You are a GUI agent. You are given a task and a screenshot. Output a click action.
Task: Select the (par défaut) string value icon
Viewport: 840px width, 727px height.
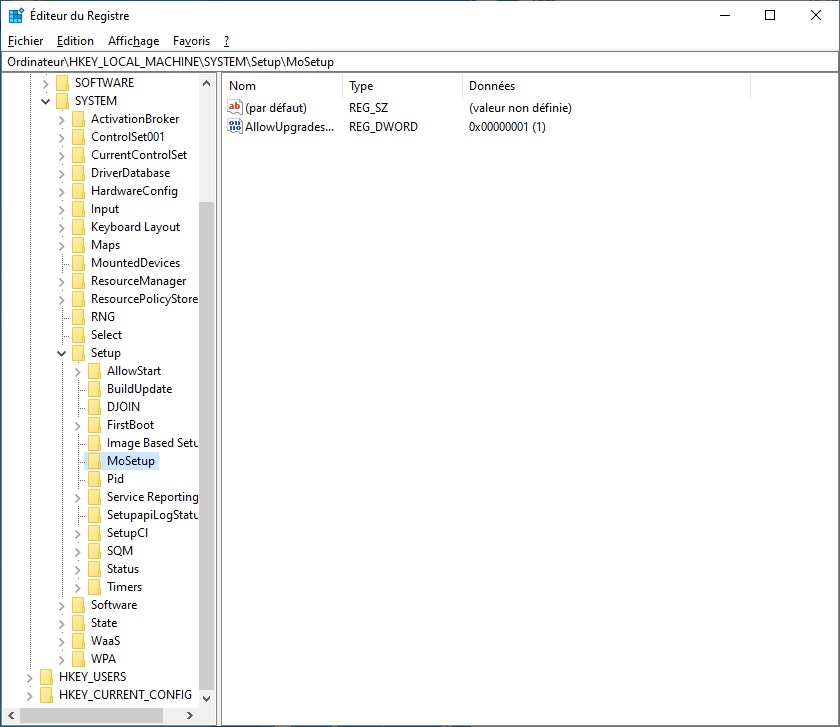(x=235, y=108)
